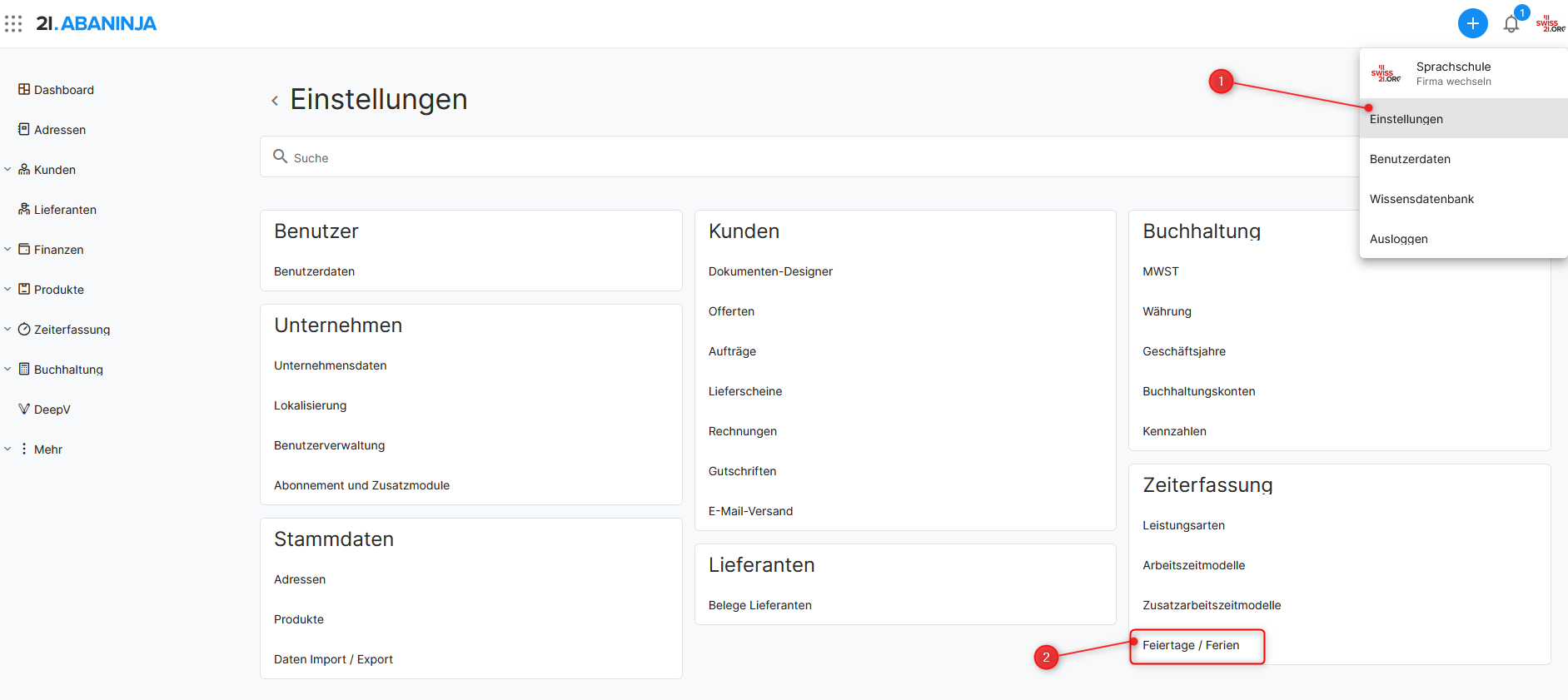Select Einstellungen in the user menu
1568x700 pixels.
tap(1406, 119)
